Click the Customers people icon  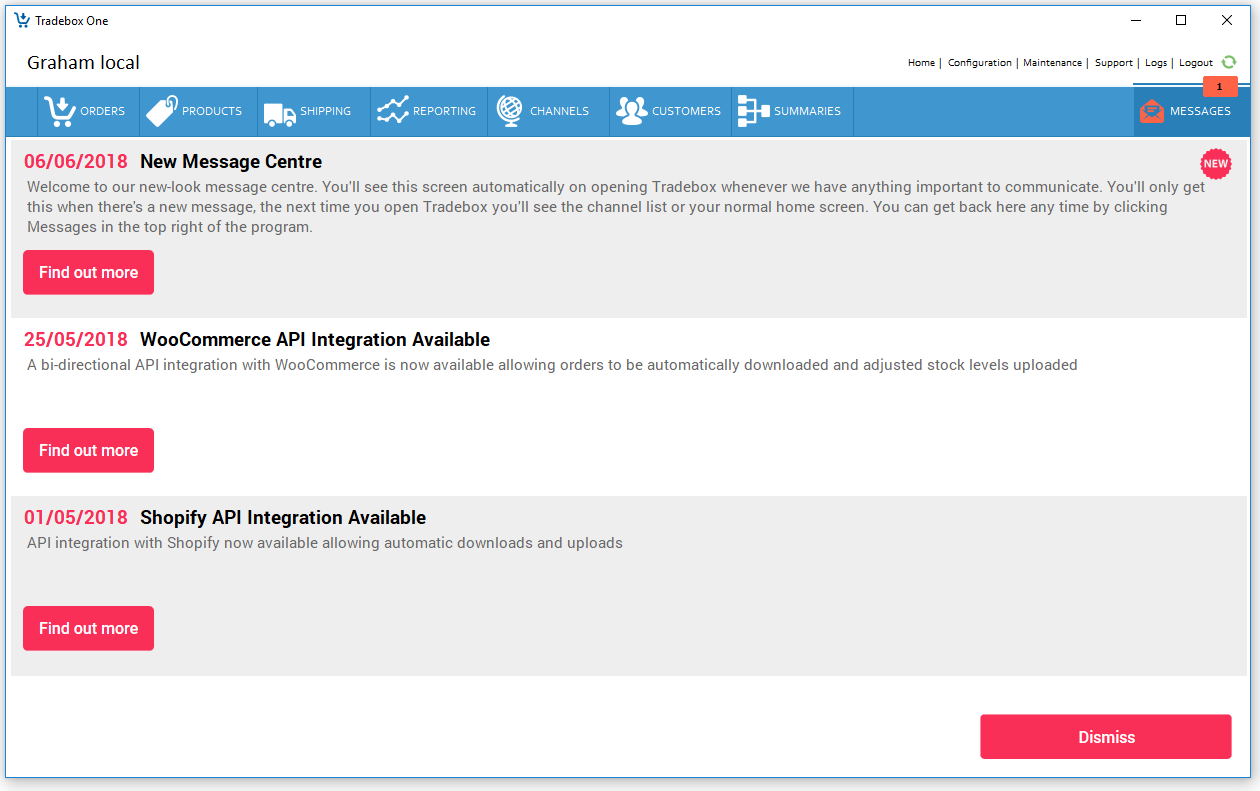point(632,111)
